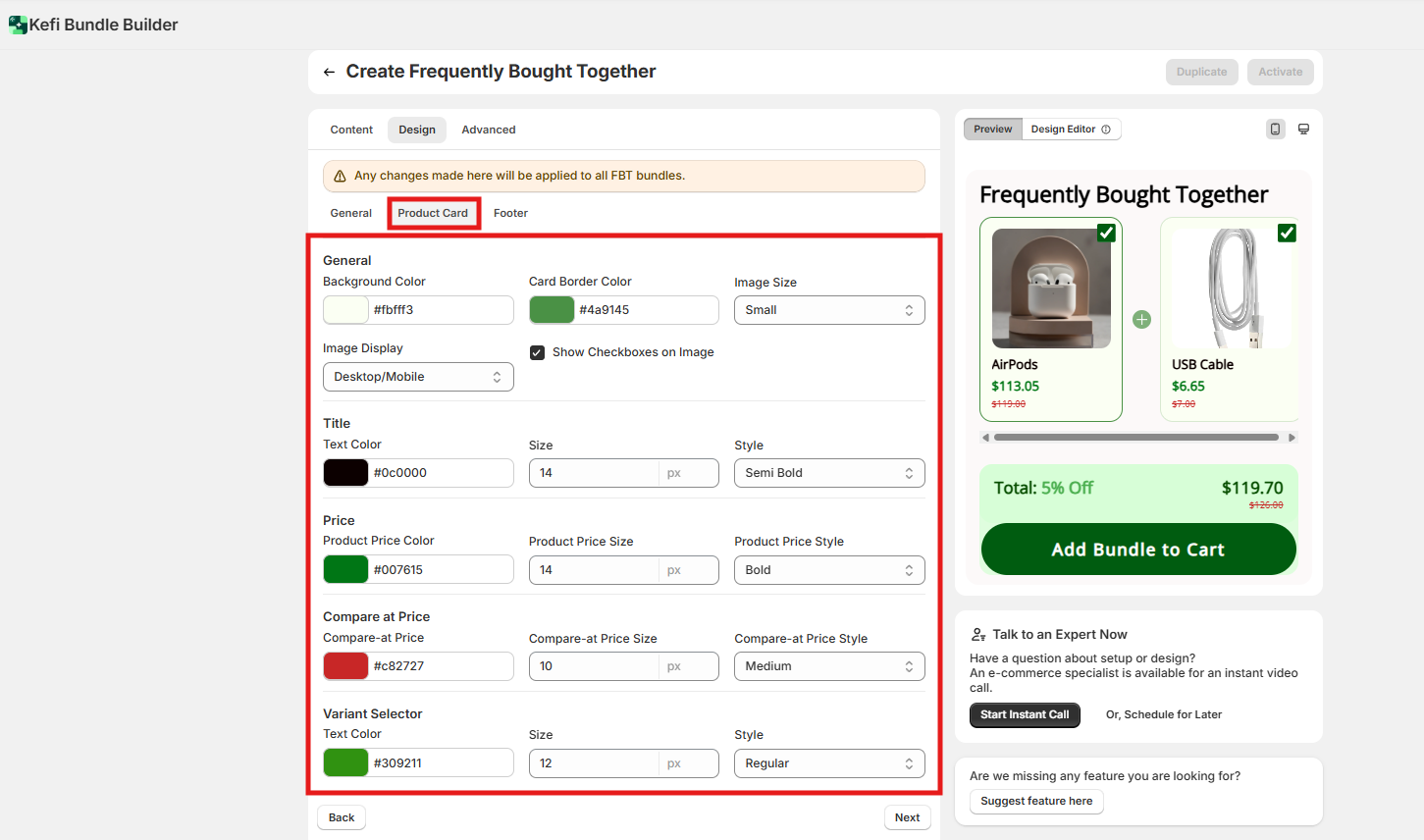The image size is (1424, 840).
Task: Click the Compare-at Price Size field
Action: pos(594,666)
